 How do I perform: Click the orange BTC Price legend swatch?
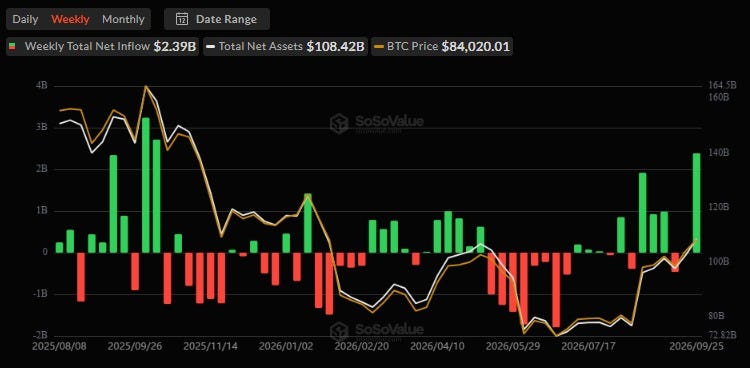378,47
